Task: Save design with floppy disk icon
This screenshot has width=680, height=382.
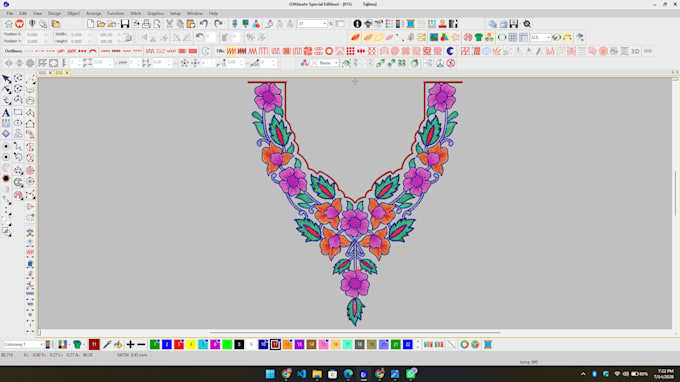Action: click(125, 24)
